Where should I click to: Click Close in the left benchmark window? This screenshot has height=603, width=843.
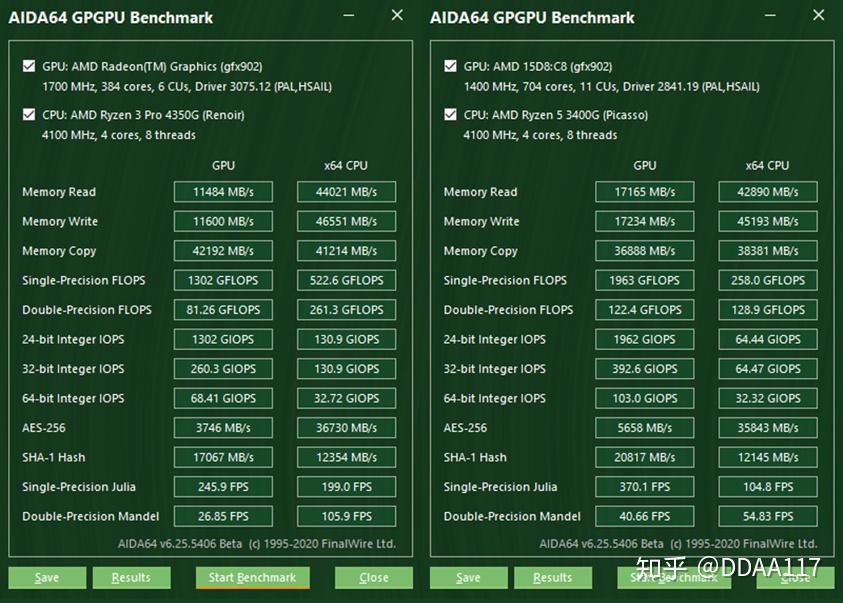point(373,577)
